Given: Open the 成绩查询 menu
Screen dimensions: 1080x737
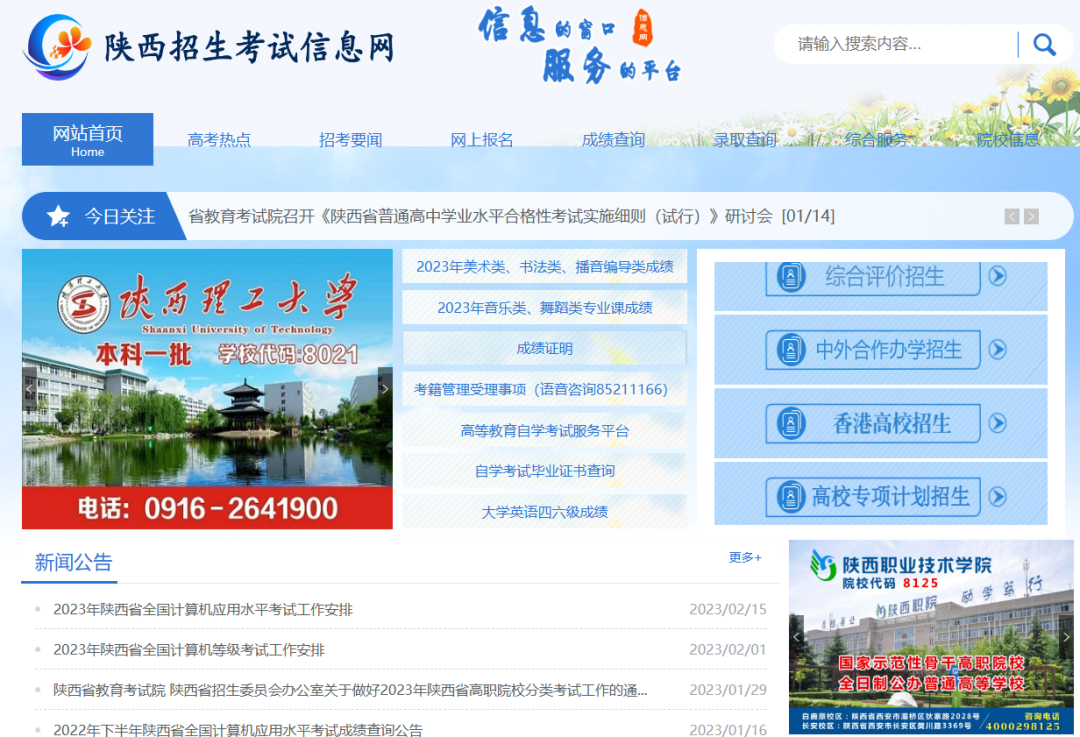Looking at the screenshot, I should click(614, 140).
